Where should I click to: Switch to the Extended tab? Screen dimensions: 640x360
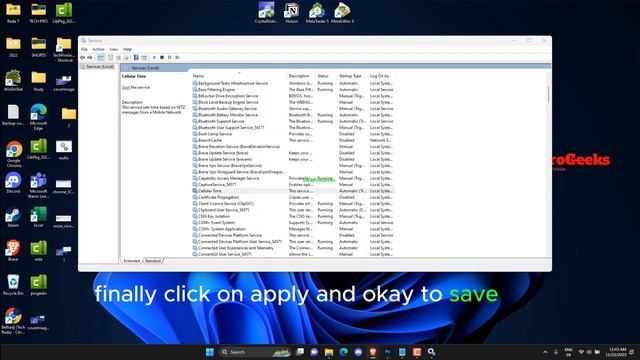coord(131,261)
